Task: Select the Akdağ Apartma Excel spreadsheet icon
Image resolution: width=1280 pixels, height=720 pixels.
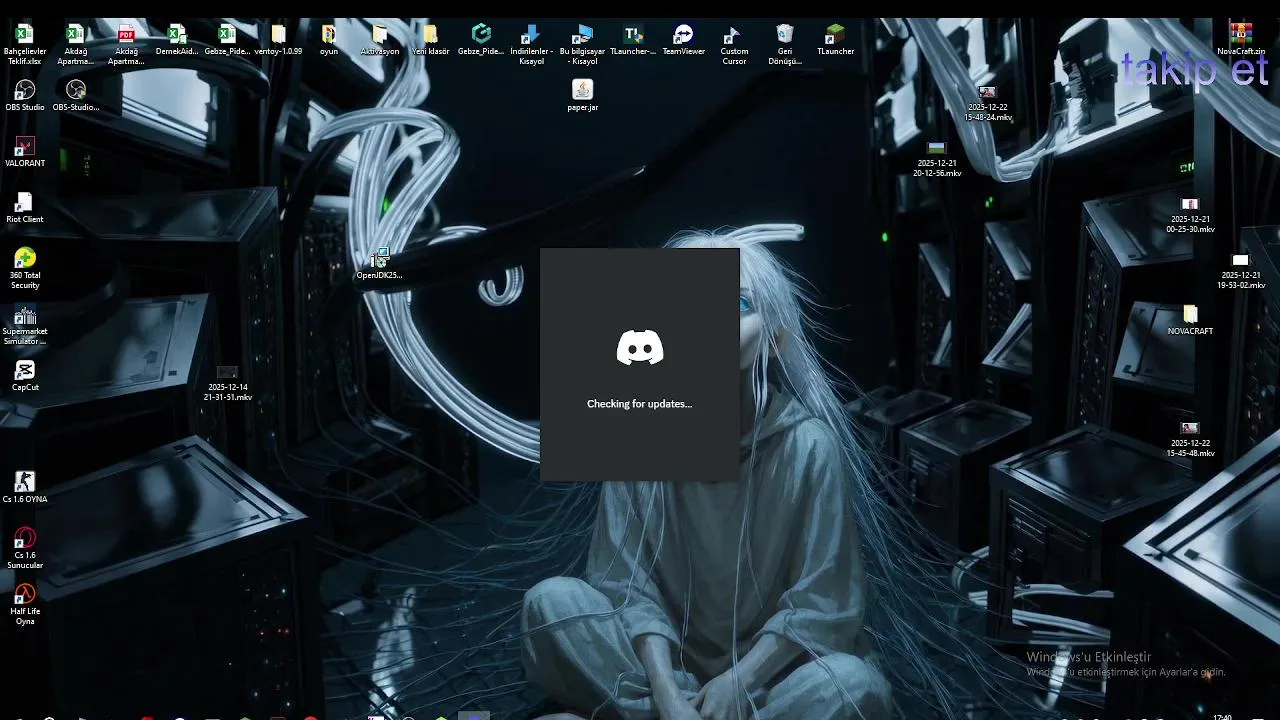Action: (x=76, y=35)
